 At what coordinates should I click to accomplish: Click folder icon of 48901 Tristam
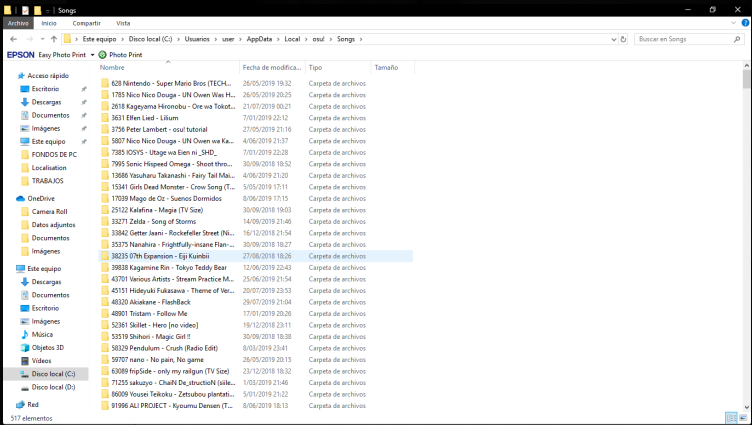click(105, 314)
